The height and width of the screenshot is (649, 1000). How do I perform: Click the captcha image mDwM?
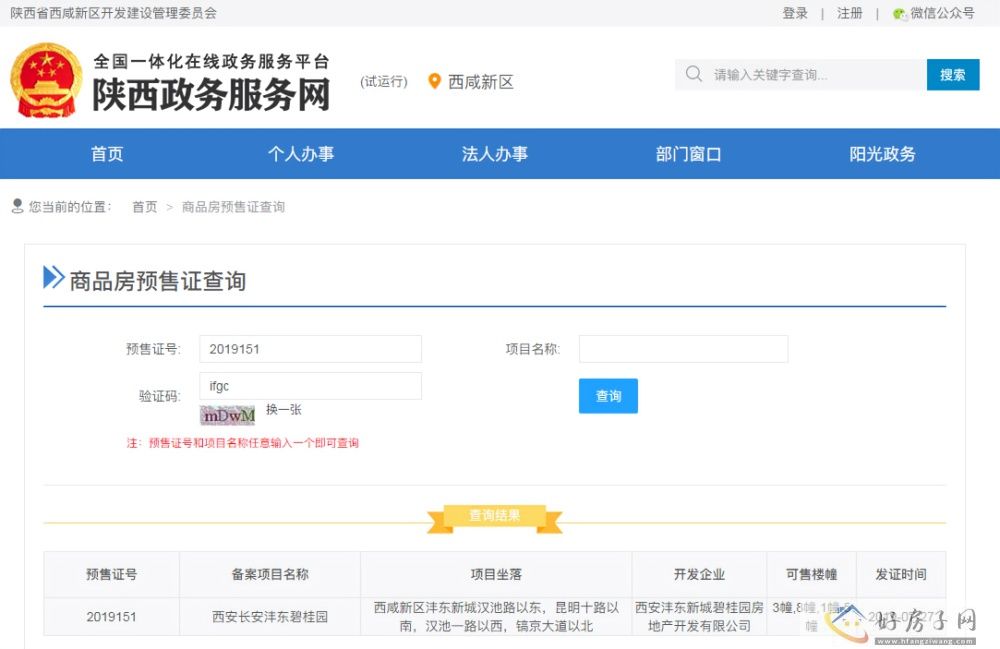(x=228, y=414)
